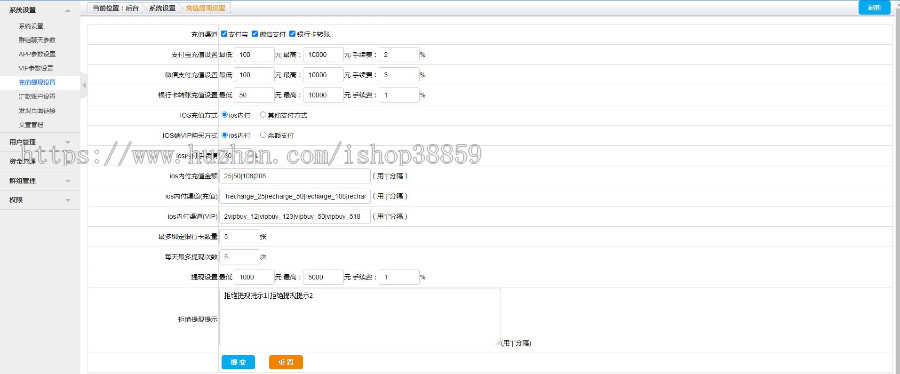Click the withdrawal maximum field showing 5000
The image size is (900, 374).
(x=323, y=277)
